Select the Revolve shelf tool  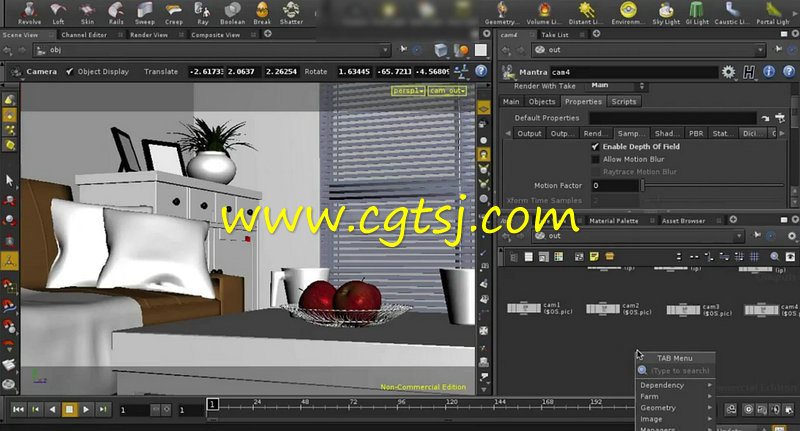[29, 13]
